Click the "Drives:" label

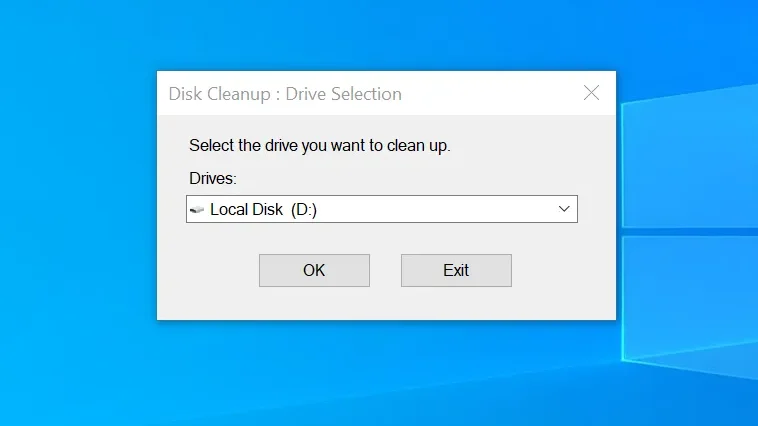[212, 178]
